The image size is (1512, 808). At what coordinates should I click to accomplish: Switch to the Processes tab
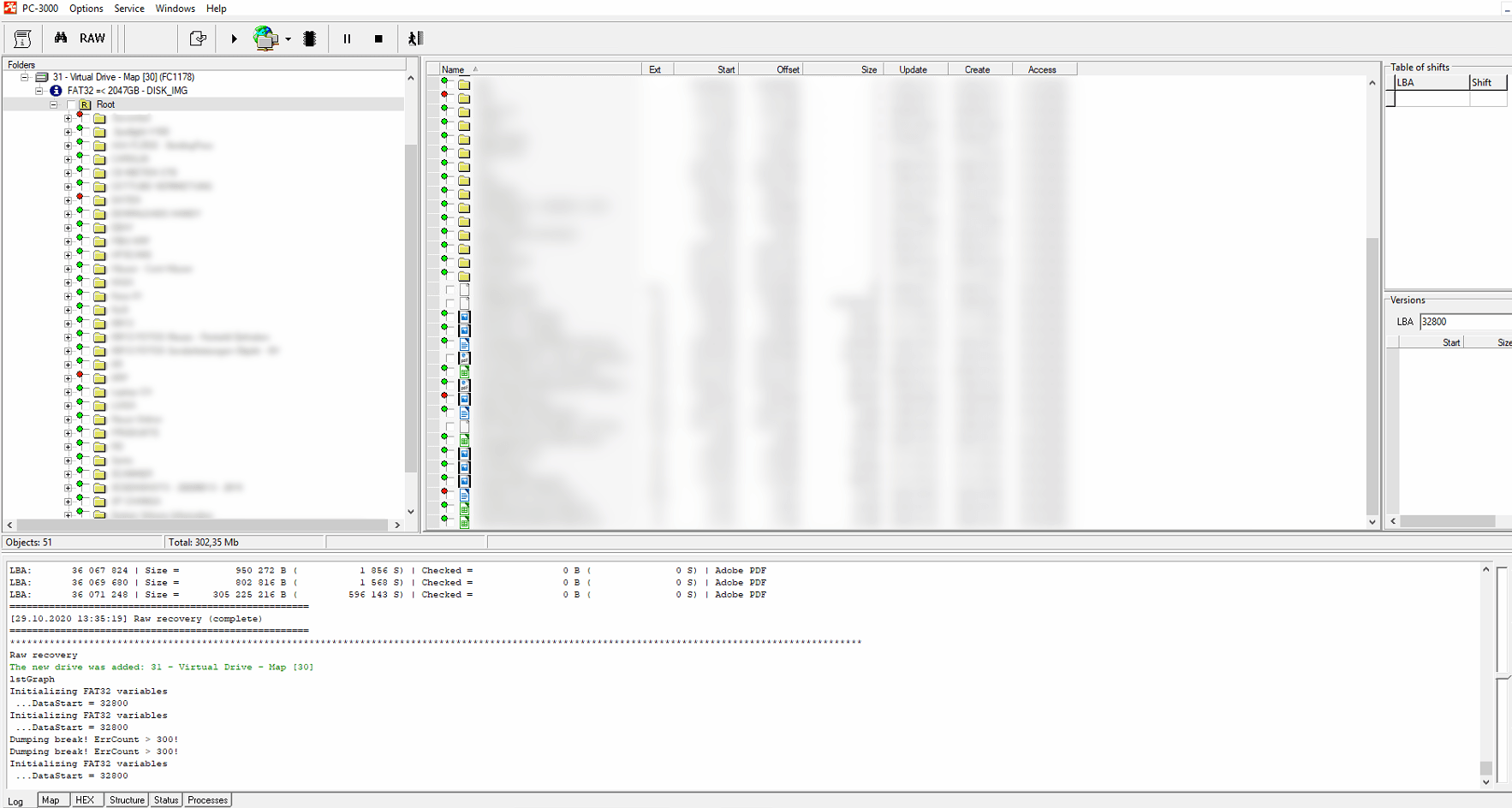207,800
